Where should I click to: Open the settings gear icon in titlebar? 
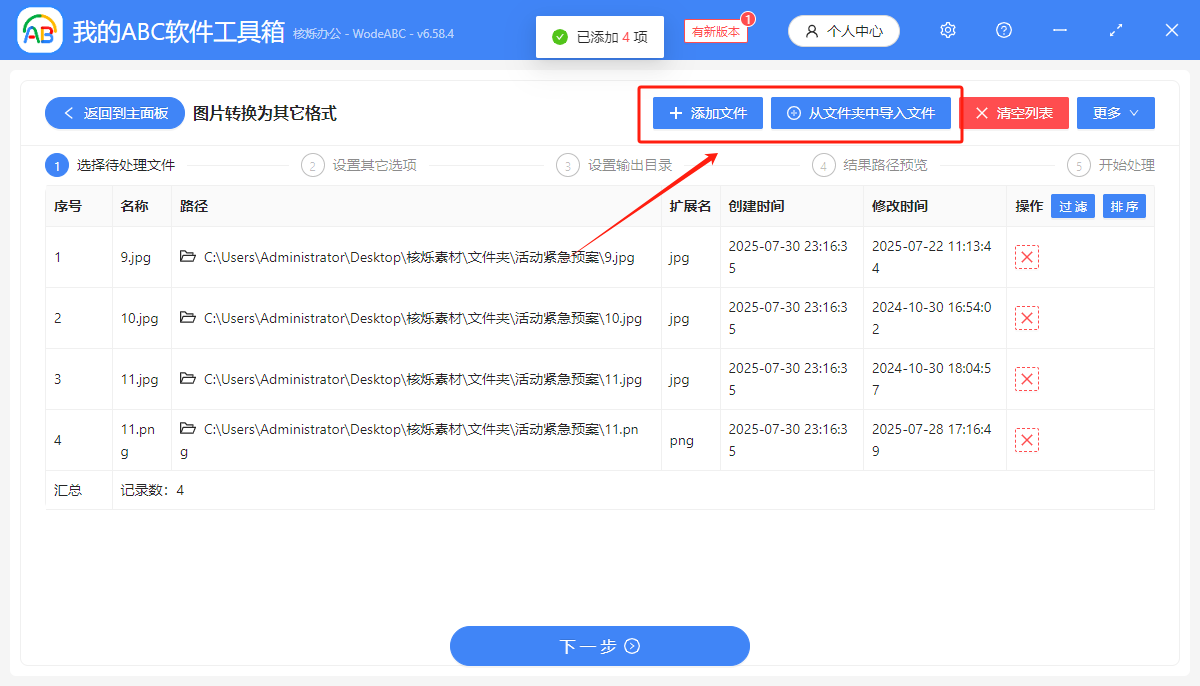(x=947, y=30)
